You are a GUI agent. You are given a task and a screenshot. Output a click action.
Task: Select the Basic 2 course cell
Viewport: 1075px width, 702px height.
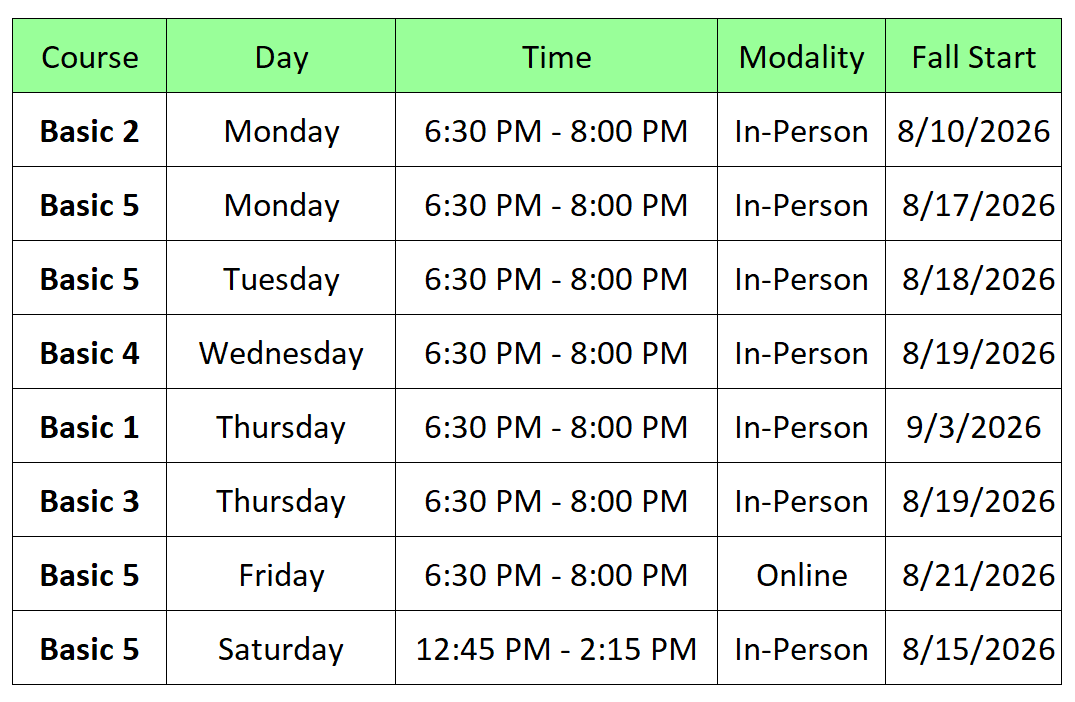(x=89, y=130)
